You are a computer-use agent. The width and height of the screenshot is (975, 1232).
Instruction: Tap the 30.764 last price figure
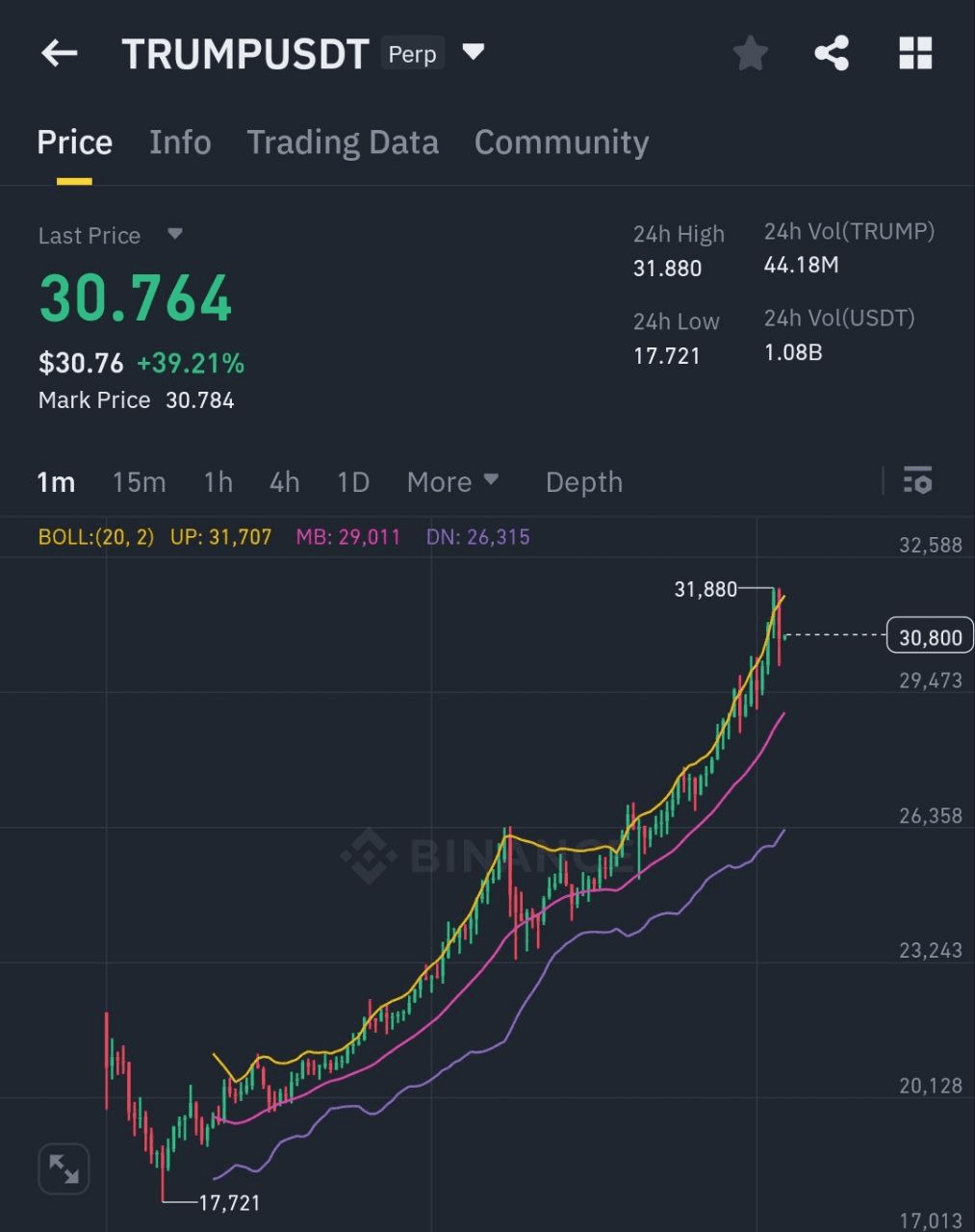[x=135, y=298]
